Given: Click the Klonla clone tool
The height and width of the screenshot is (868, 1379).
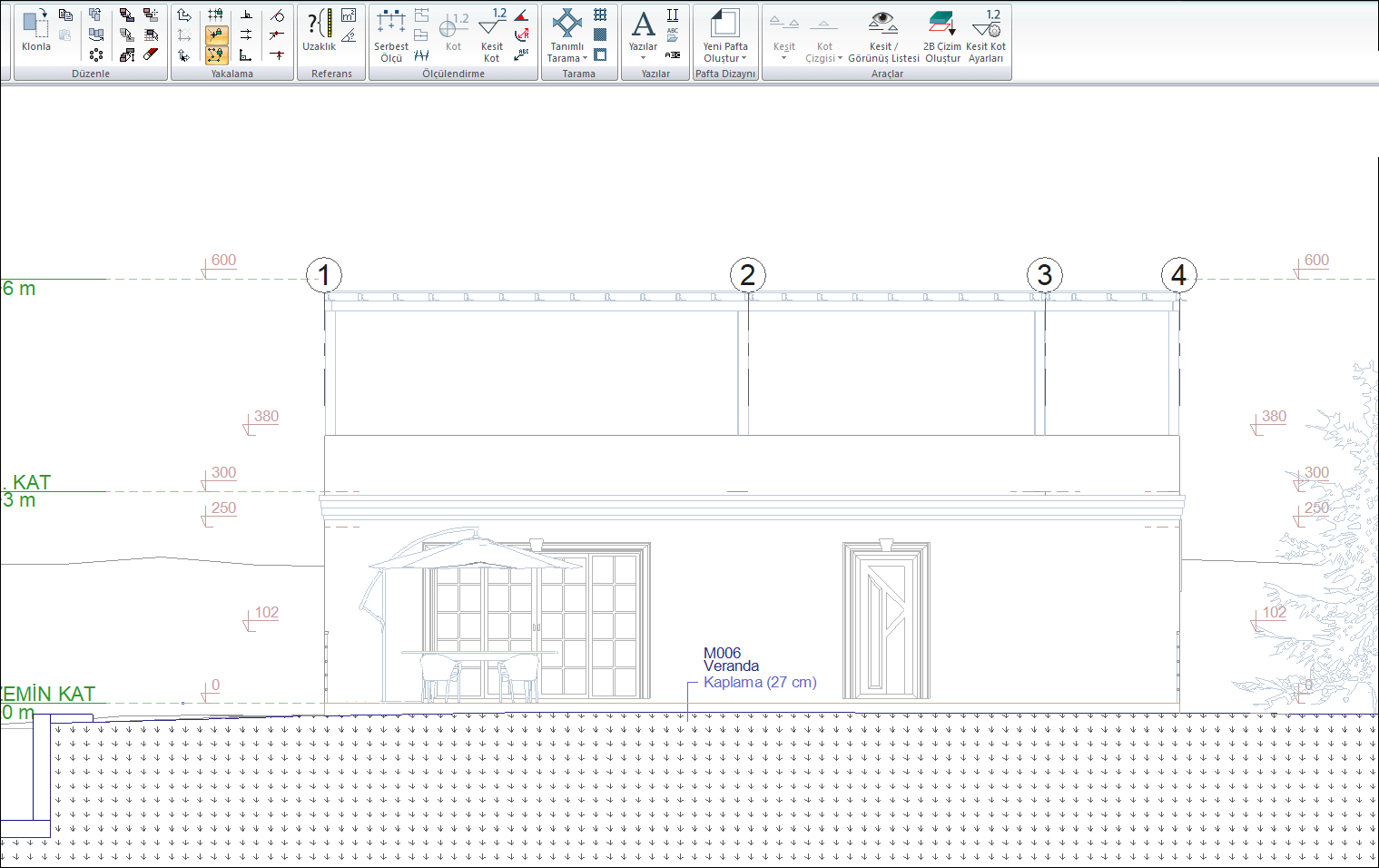Looking at the screenshot, I should [x=35, y=30].
